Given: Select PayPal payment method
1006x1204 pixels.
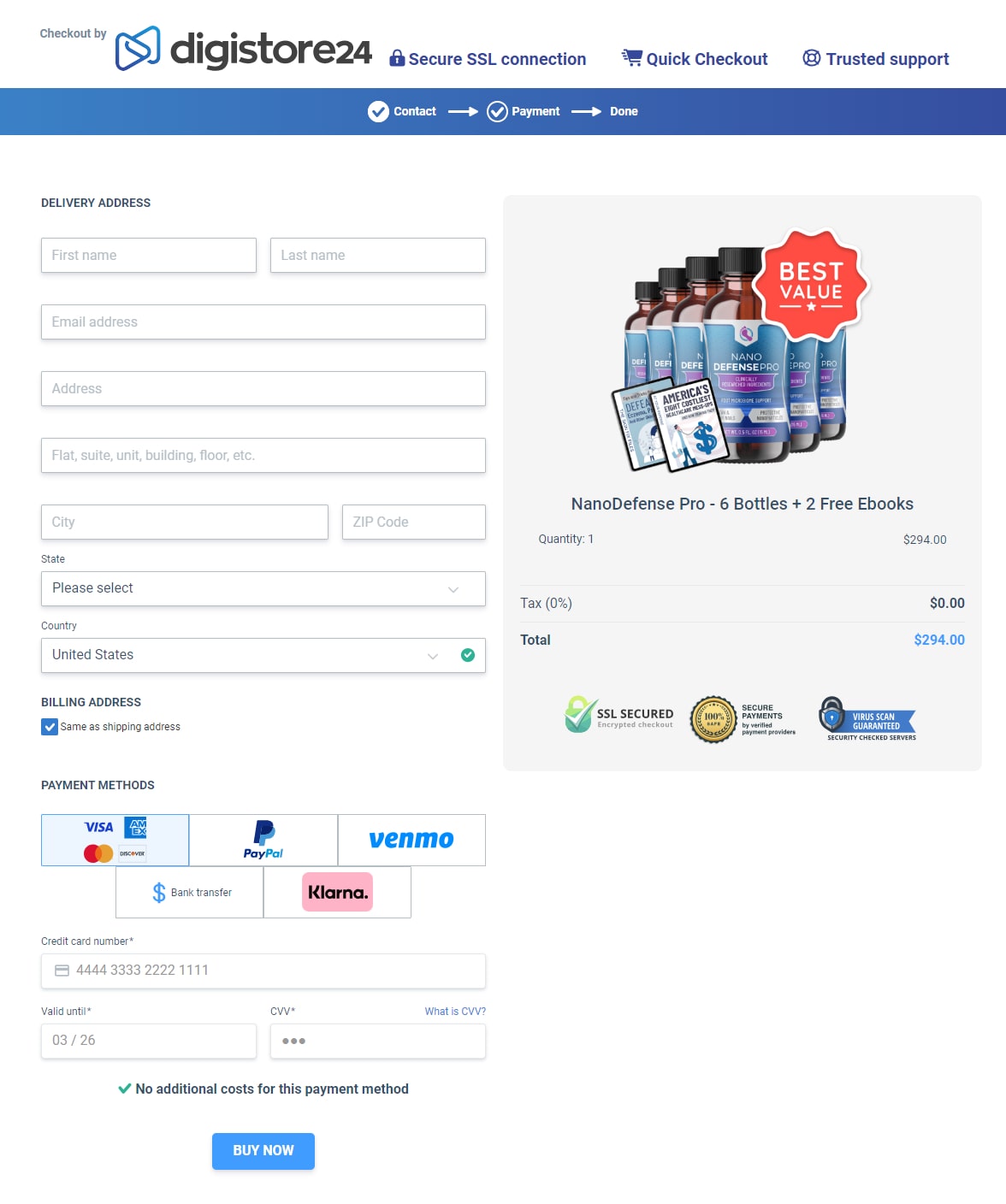Looking at the screenshot, I should (263, 841).
